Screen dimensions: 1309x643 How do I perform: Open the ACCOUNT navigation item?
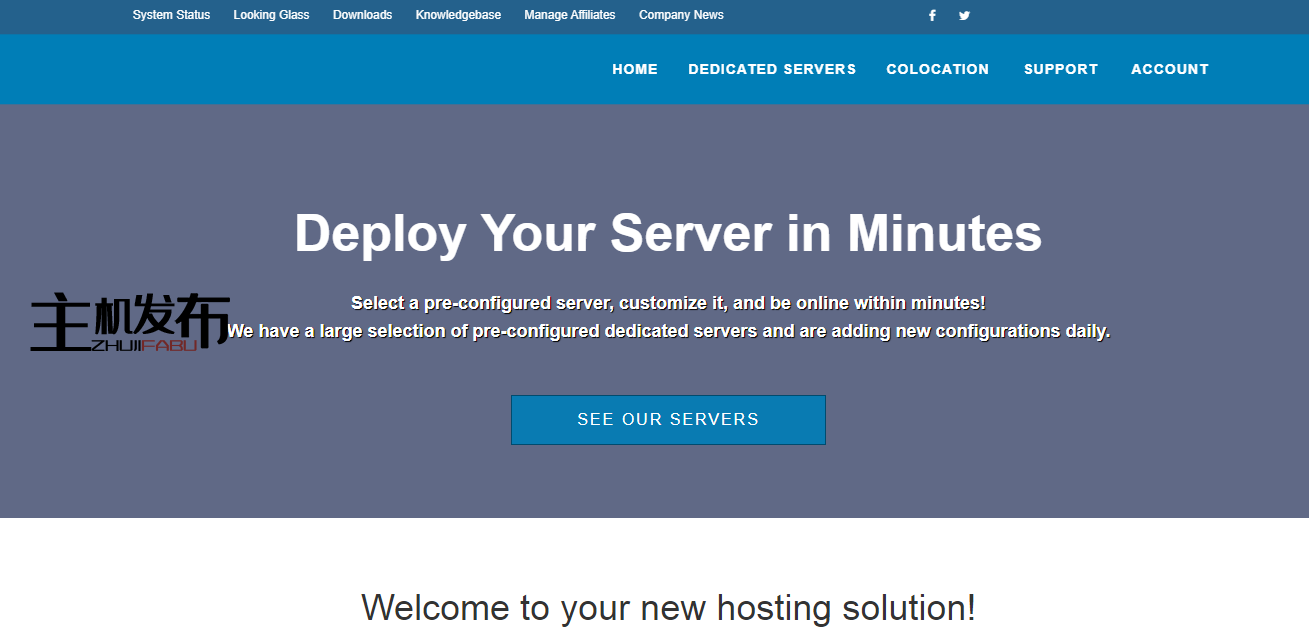(1169, 69)
